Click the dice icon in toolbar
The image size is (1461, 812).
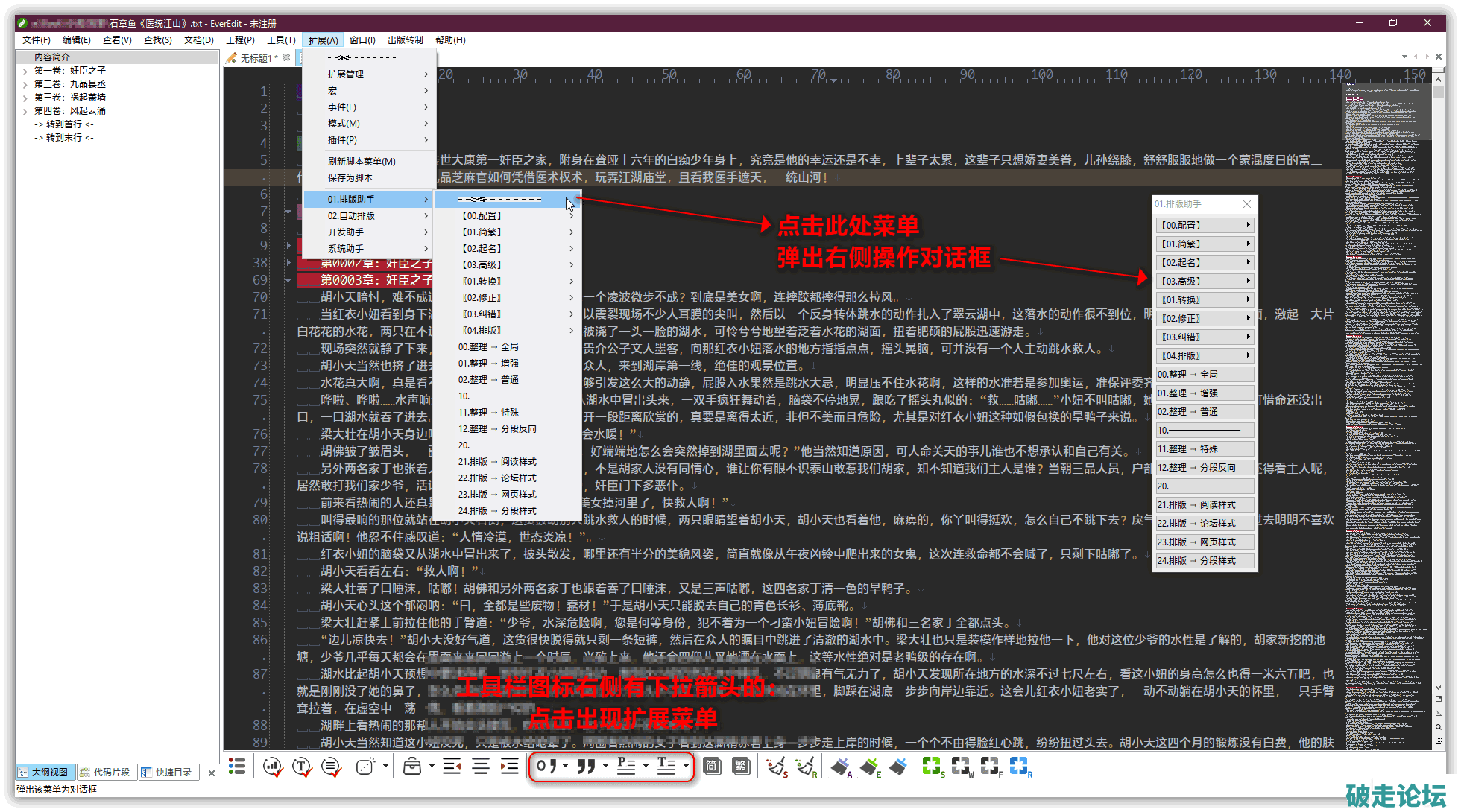[365, 766]
